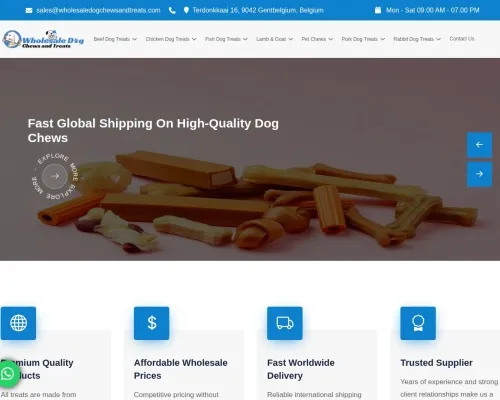Viewport: 500px width, 400px height.
Task: Click the sales email address link
Action: pyautogui.click(x=98, y=10)
